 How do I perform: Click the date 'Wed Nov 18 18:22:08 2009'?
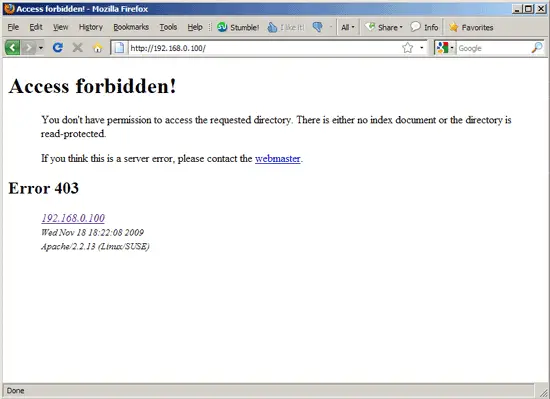tap(92, 232)
